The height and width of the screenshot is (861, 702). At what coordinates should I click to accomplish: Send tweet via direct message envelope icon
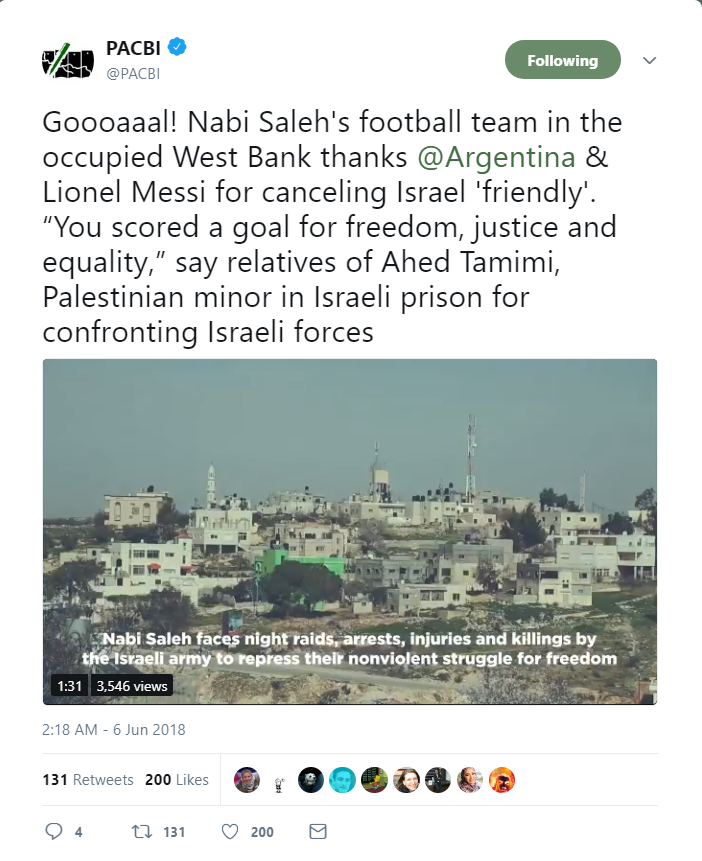point(318,831)
